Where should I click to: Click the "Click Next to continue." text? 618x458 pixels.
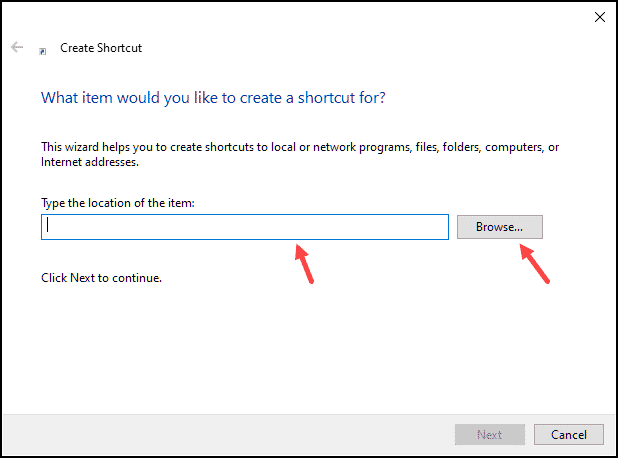click(x=101, y=278)
